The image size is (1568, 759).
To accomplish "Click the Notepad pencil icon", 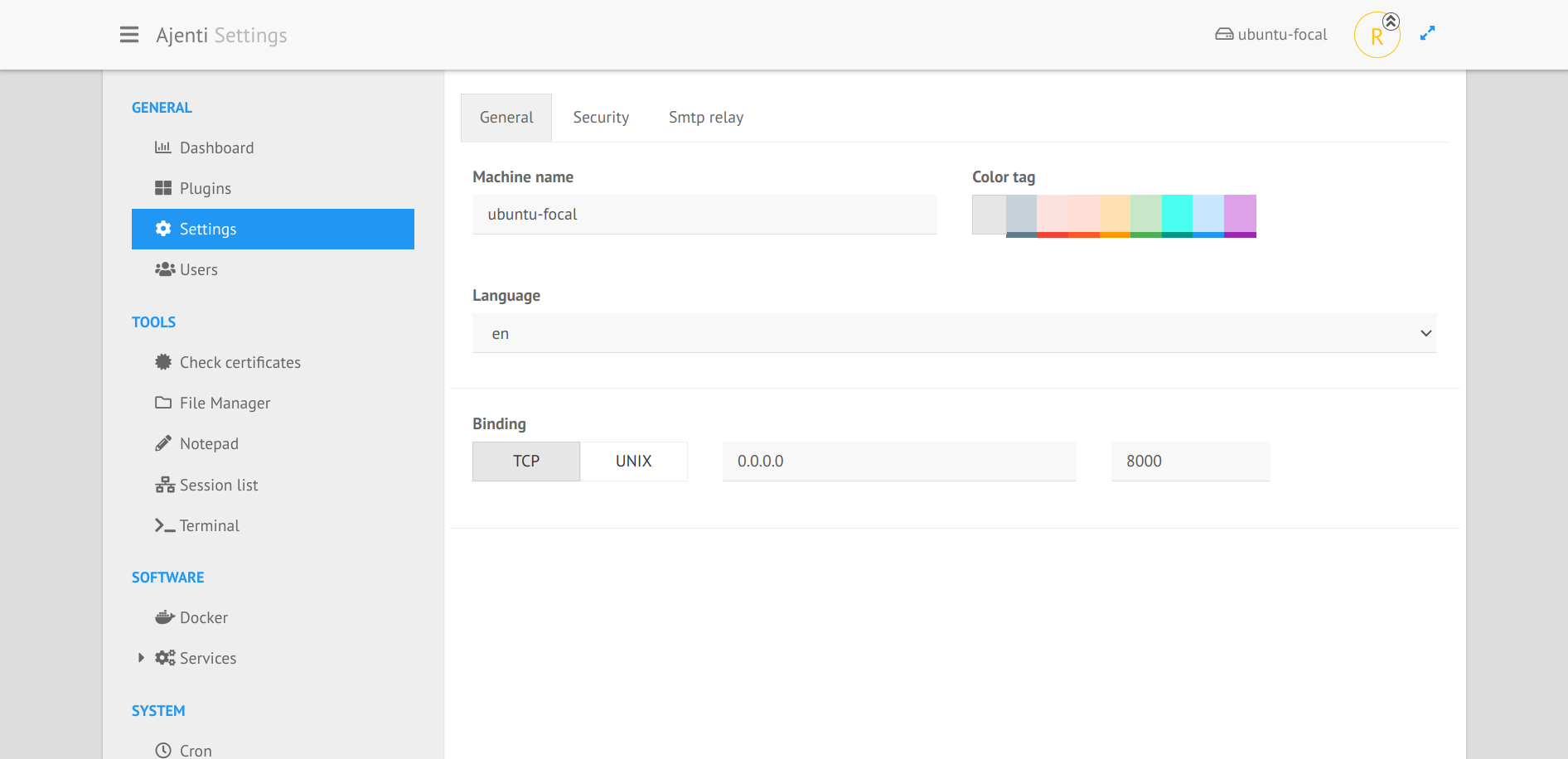I will (x=163, y=443).
